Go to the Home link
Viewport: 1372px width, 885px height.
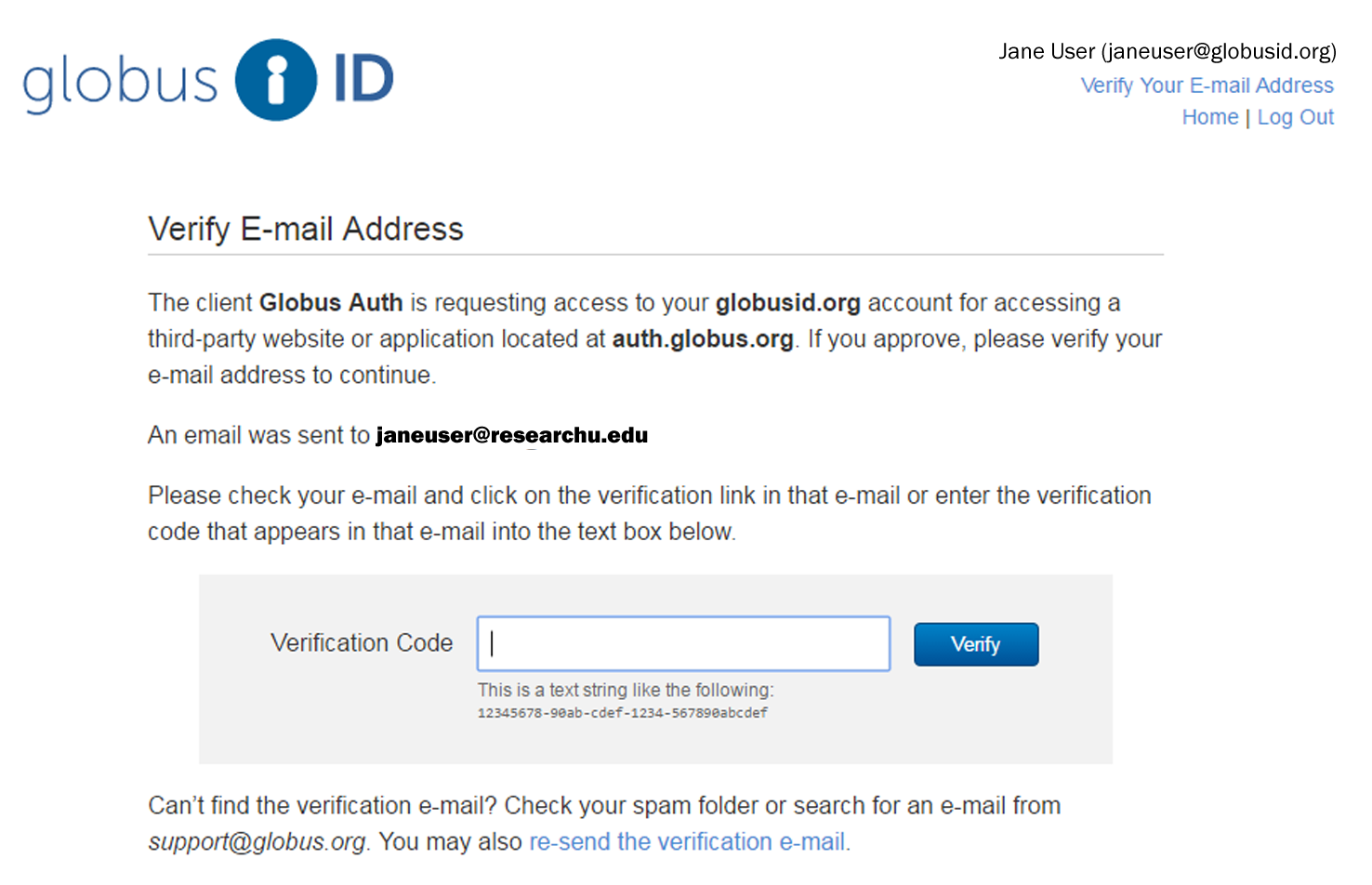click(x=1209, y=117)
